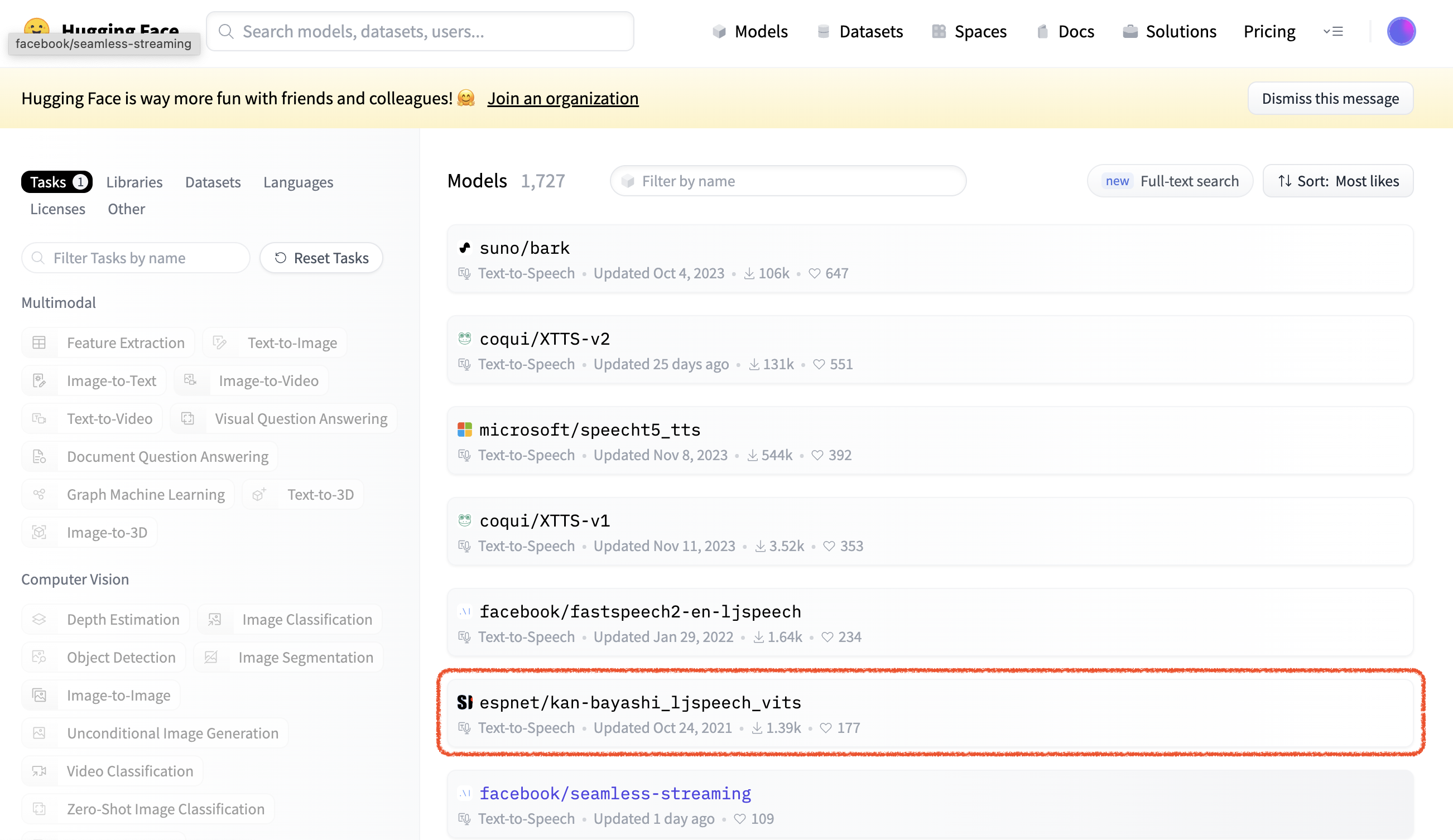Click the heart likes icon on microsoft/speecht5_tts
This screenshot has height=840, width=1453.
pos(817,456)
